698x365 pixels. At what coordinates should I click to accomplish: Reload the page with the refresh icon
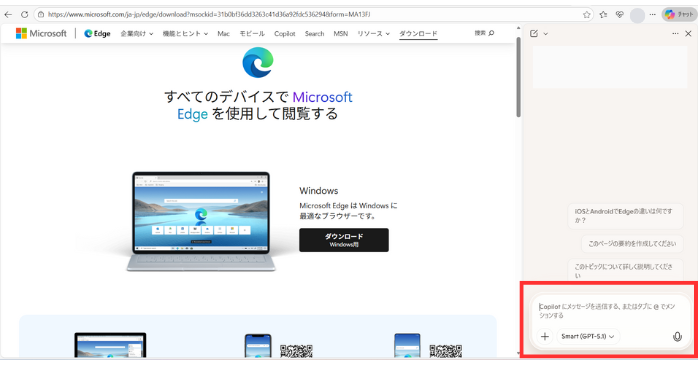tap(24, 14)
